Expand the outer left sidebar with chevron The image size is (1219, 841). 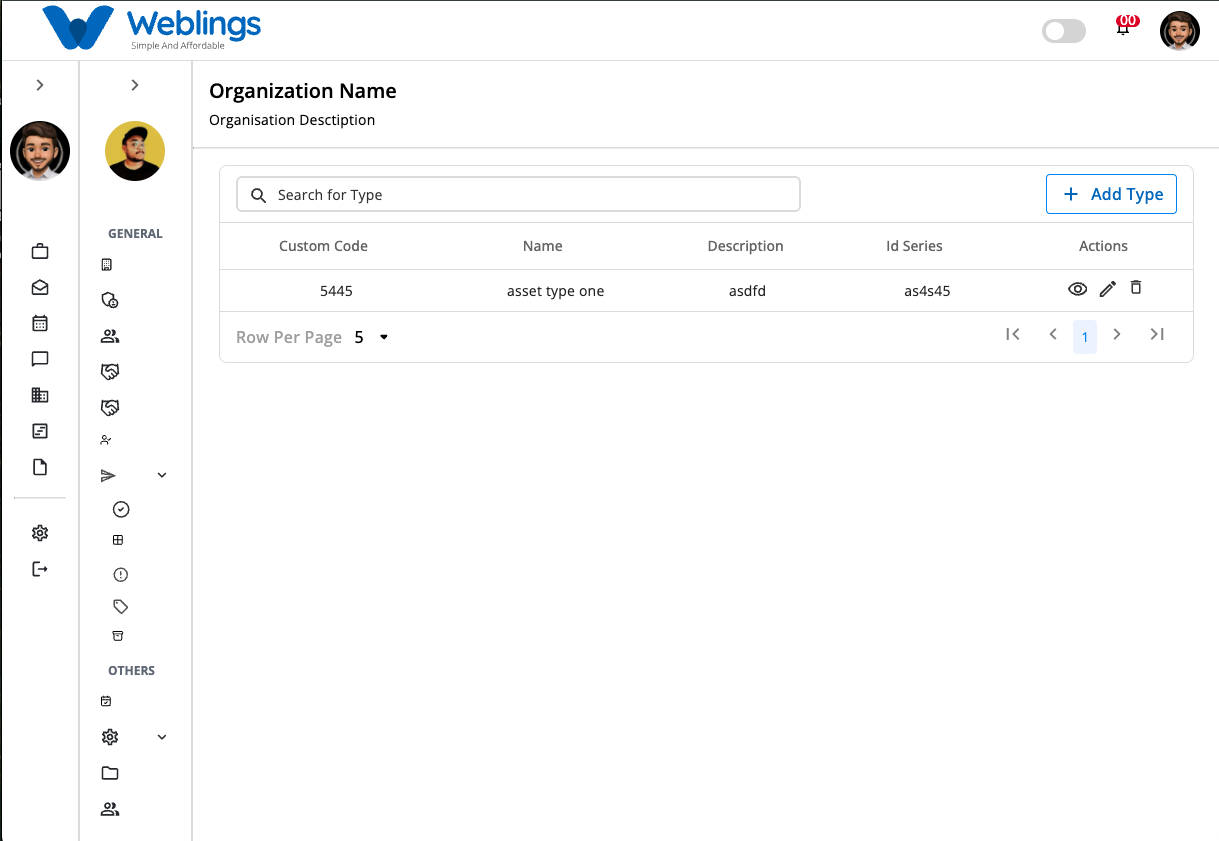(x=40, y=85)
